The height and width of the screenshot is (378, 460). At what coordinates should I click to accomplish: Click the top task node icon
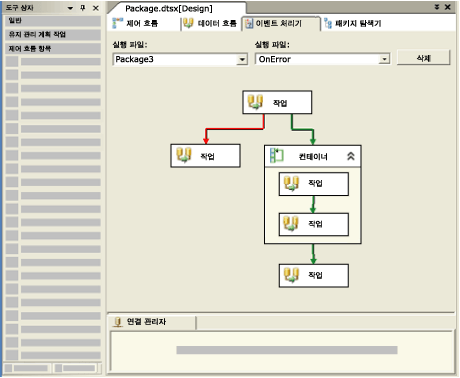tap(255, 102)
